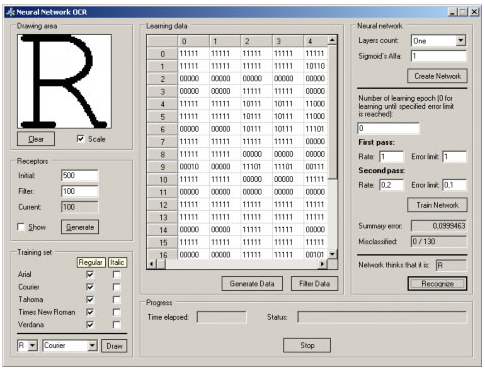Select column header 3 in learning data
485x372 pixels.
tap(288, 41)
